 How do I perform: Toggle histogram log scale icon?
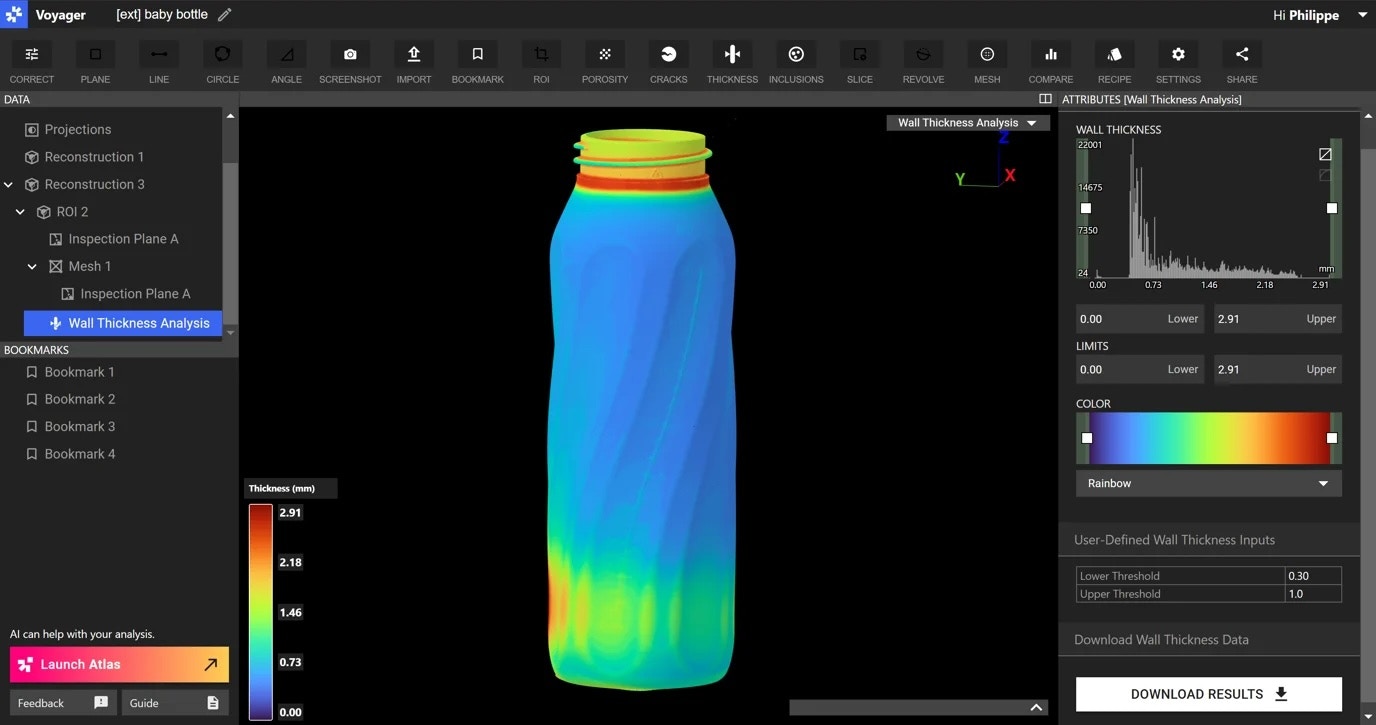[1325, 154]
